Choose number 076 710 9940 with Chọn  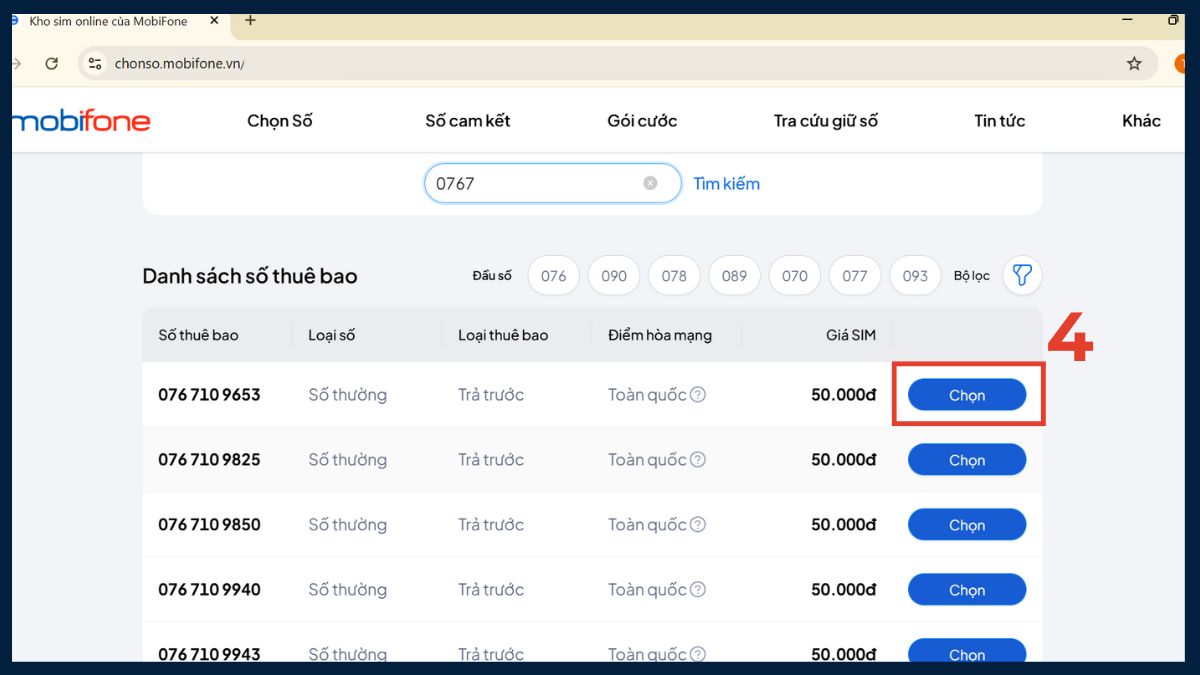[x=967, y=590]
